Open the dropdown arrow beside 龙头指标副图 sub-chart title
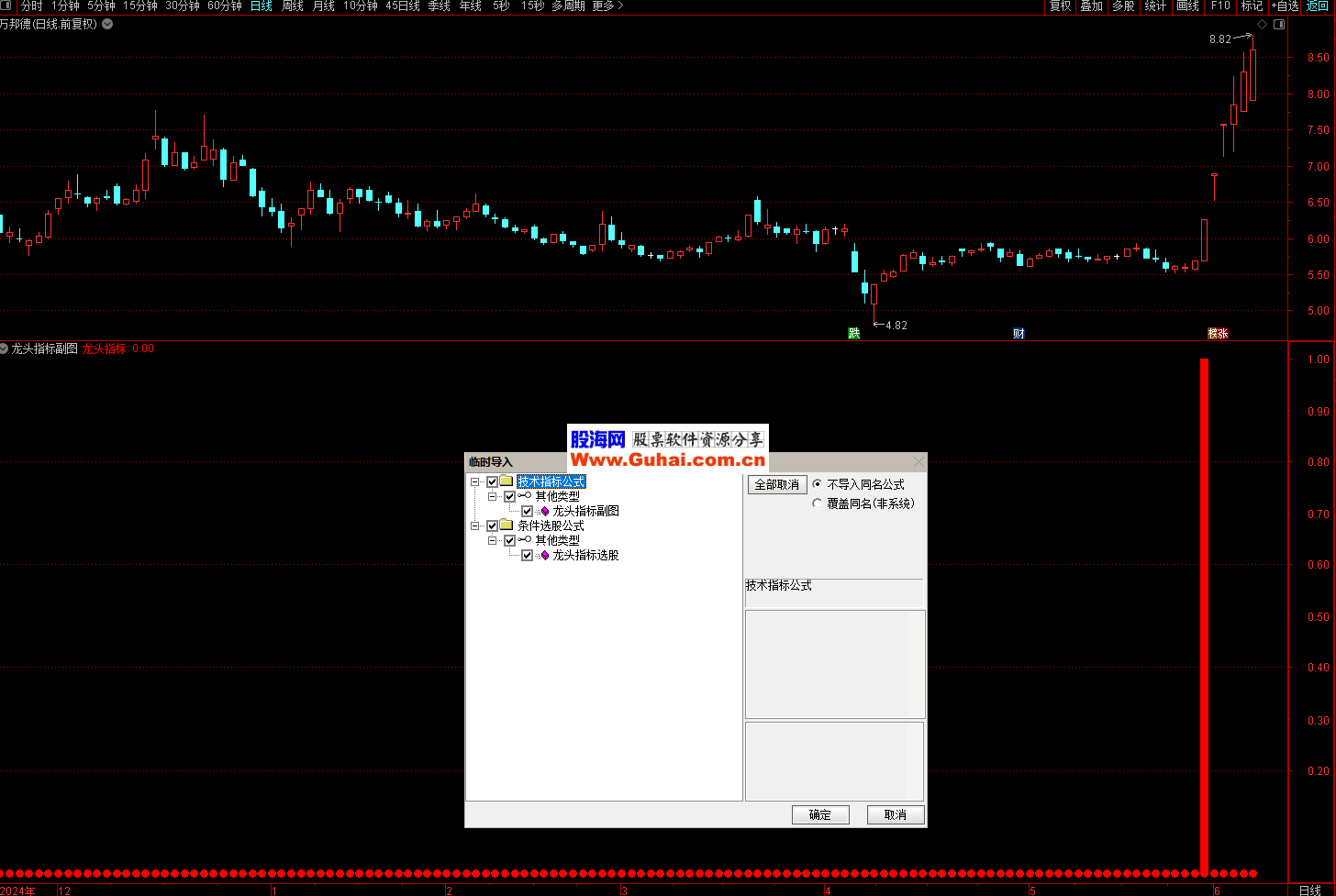This screenshot has height=896, width=1336. [x=4, y=348]
